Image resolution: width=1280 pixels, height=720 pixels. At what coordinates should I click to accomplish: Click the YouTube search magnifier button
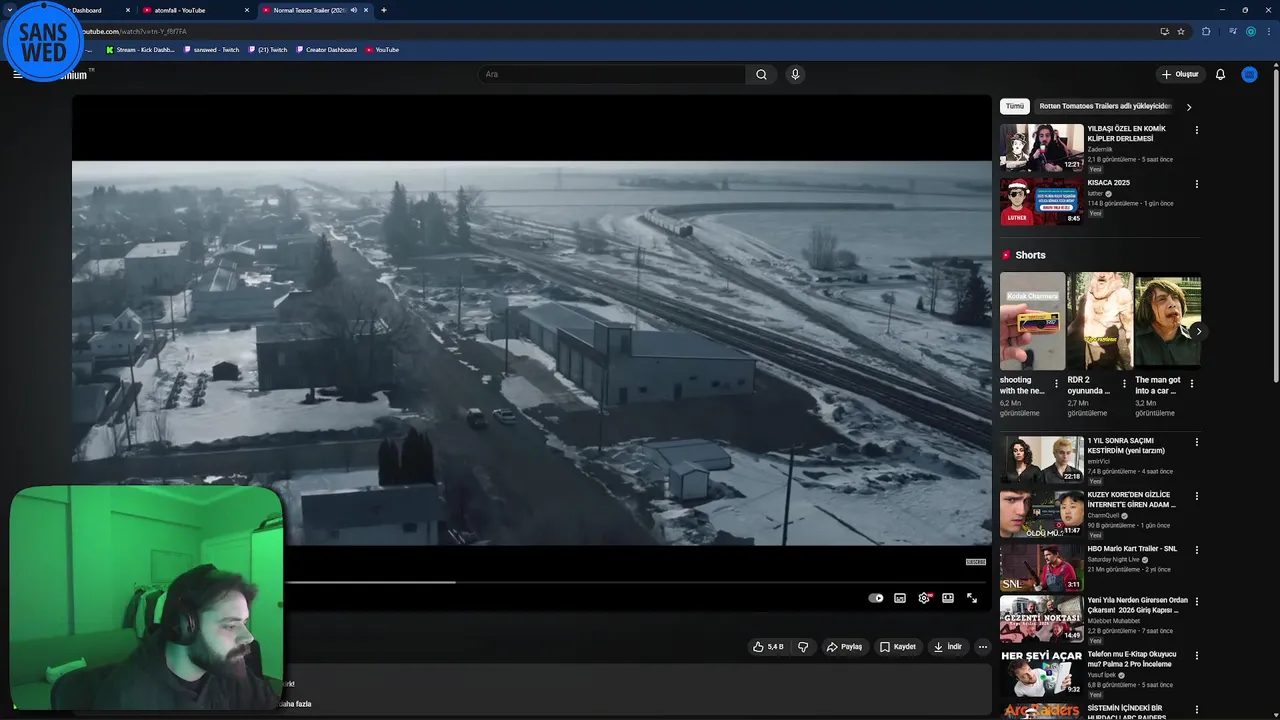[761, 74]
